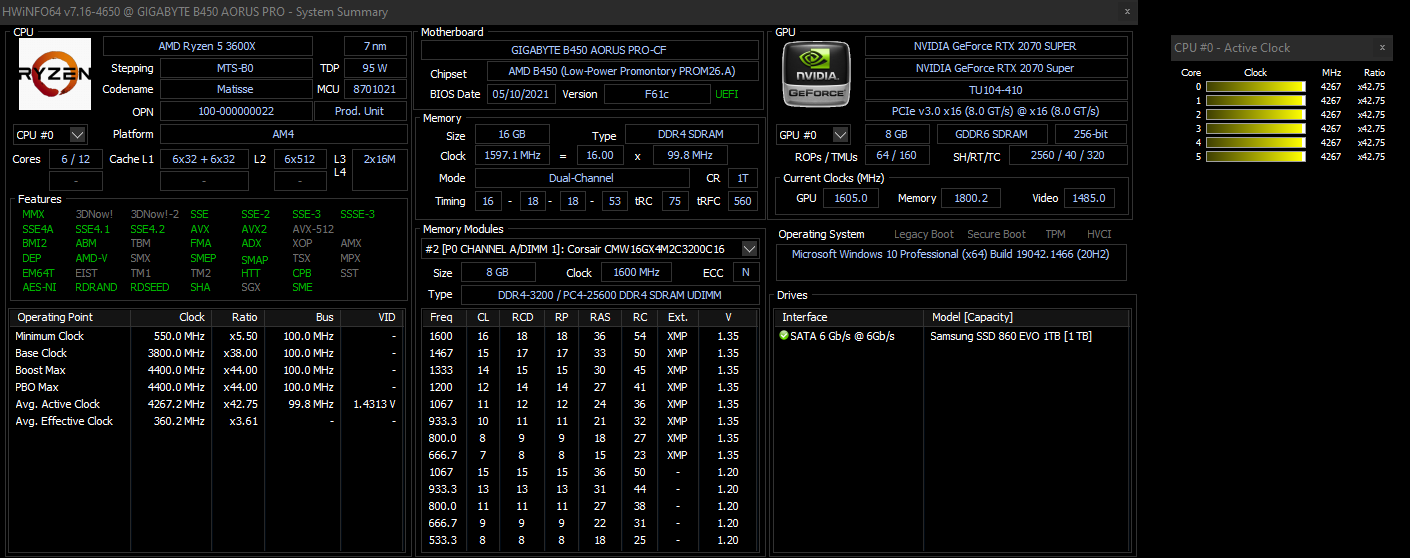Image resolution: width=1410 pixels, height=558 pixels.
Task: Click the Secure Boot label
Action: [x=997, y=234]
